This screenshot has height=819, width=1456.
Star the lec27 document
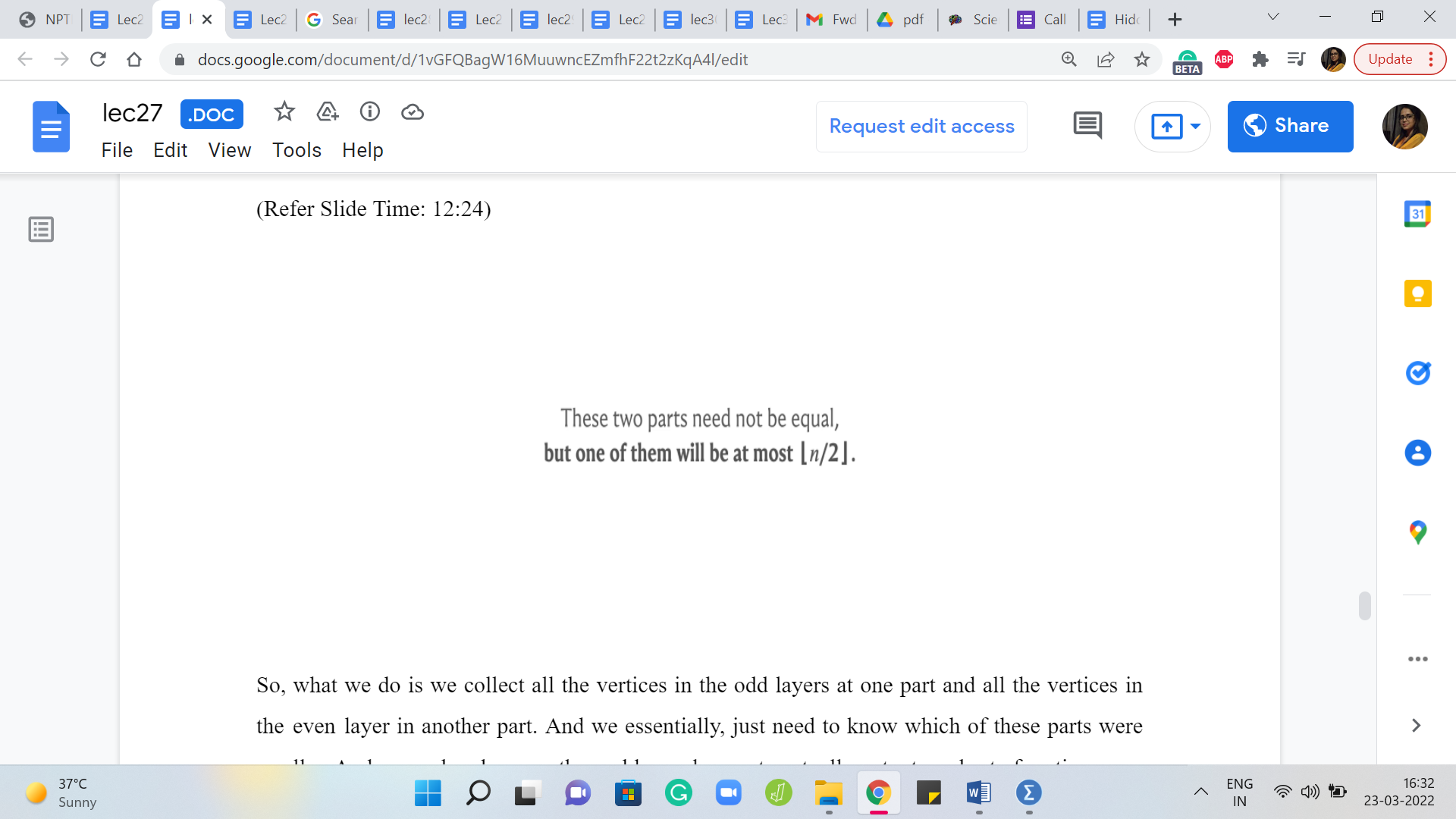(284, 112)
